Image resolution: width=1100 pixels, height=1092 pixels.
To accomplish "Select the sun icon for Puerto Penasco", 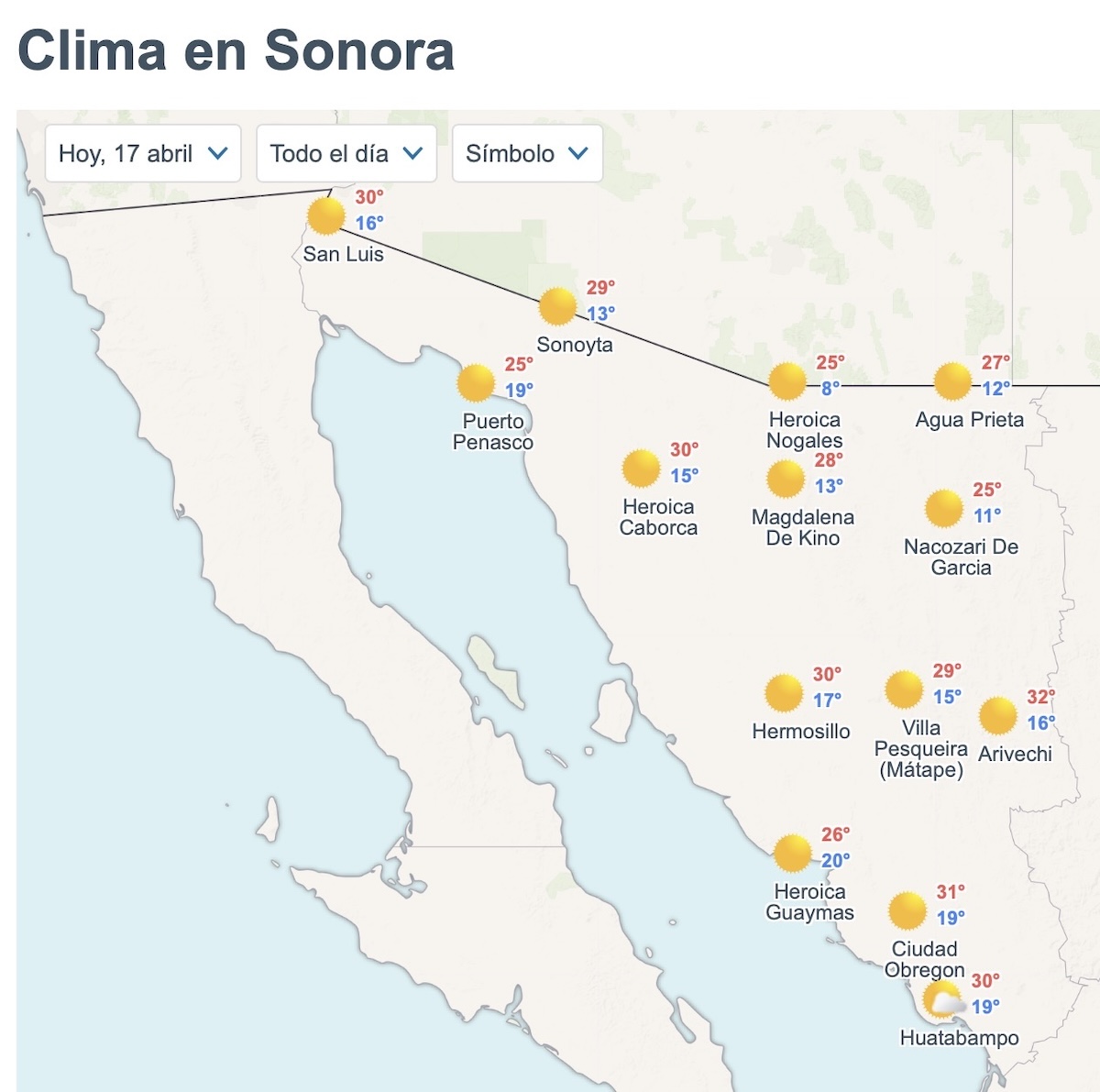I will coord(477,381).
